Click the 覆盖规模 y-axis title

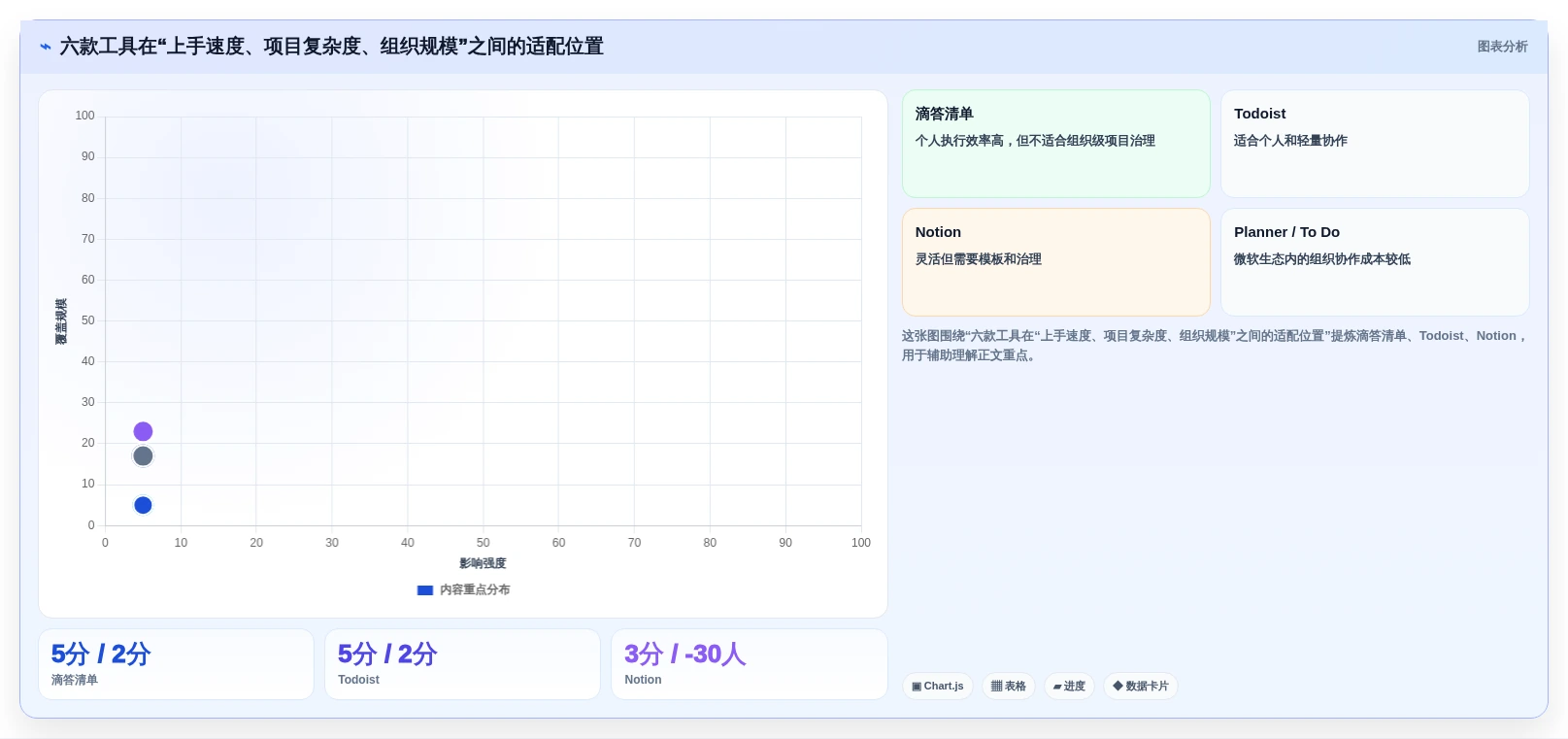click(x=61, y=321)
